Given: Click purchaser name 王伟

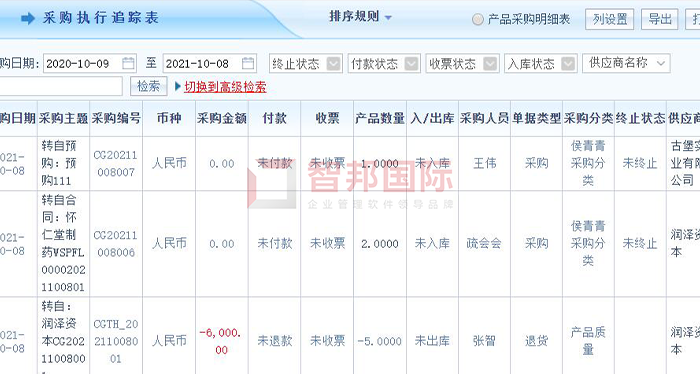Looking at the screenshot, I should pos(484,163).
